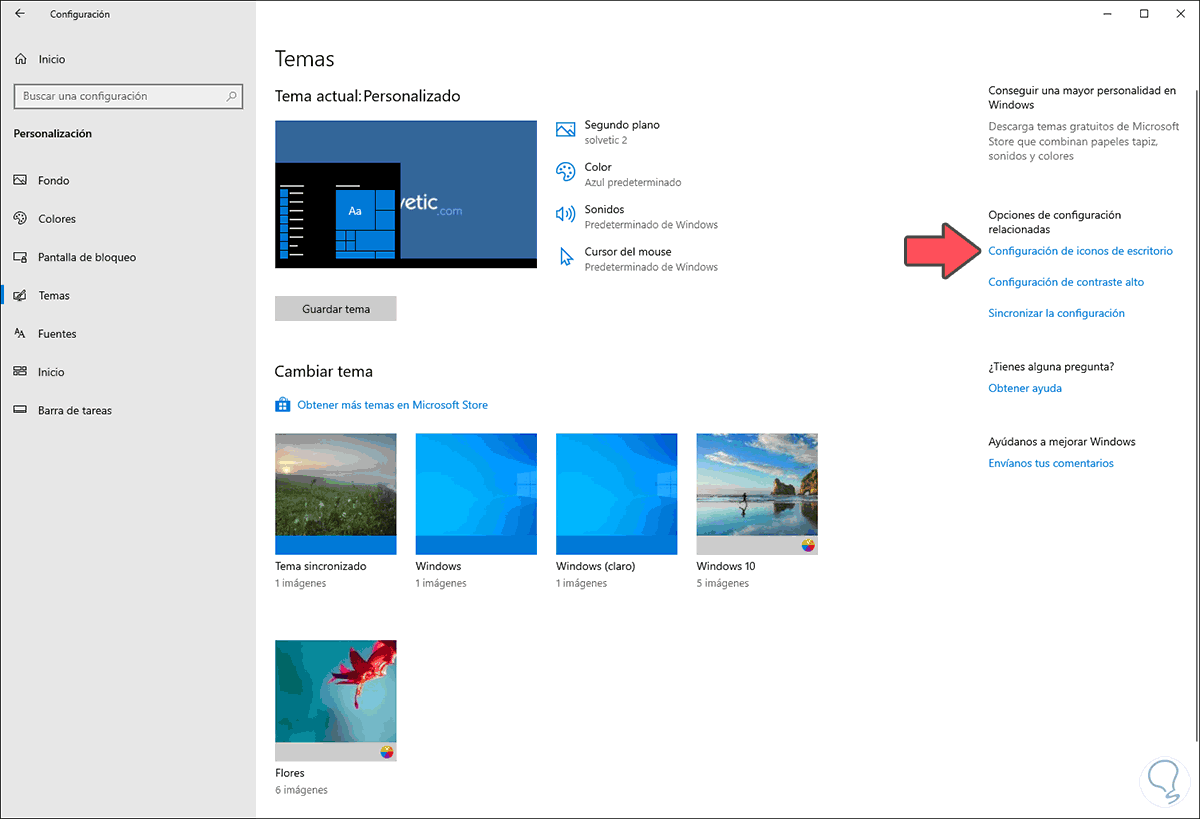
Task: Select Flores theme thumbnail
Action: pyautogui.click(x=336, y=701)
